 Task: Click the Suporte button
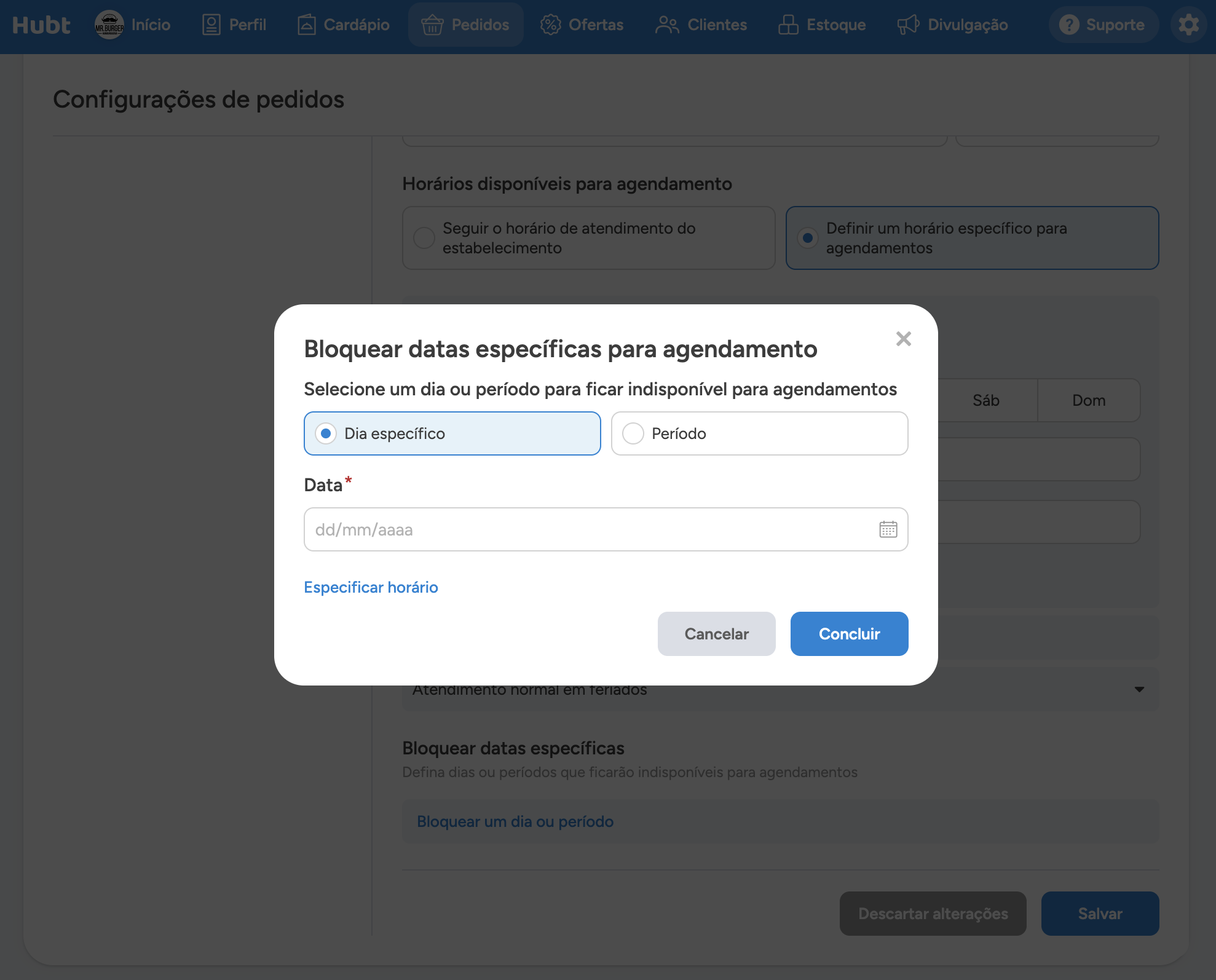point(1103,25)
